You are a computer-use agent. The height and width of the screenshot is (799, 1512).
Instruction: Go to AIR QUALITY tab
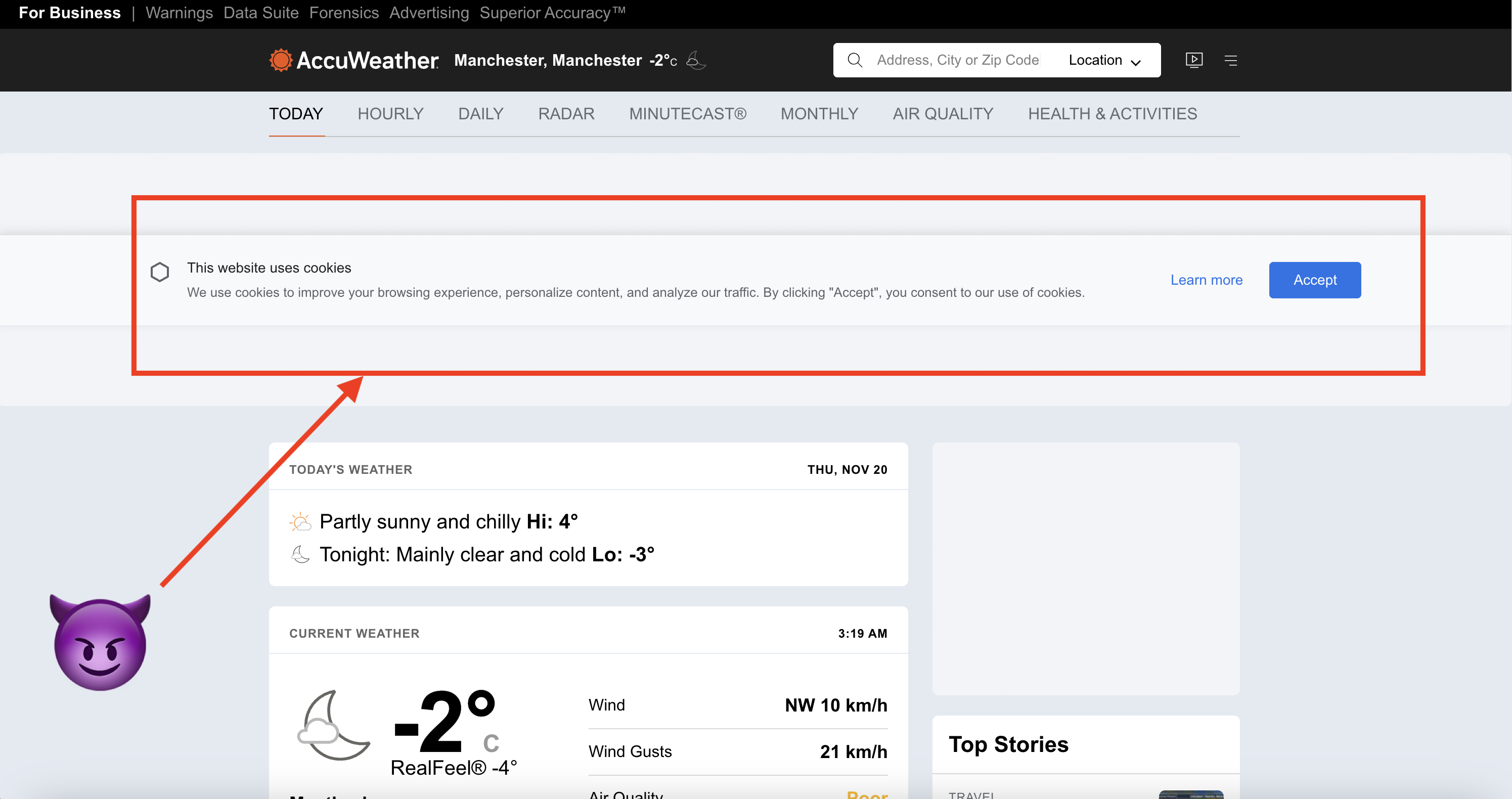click(943, 114)
